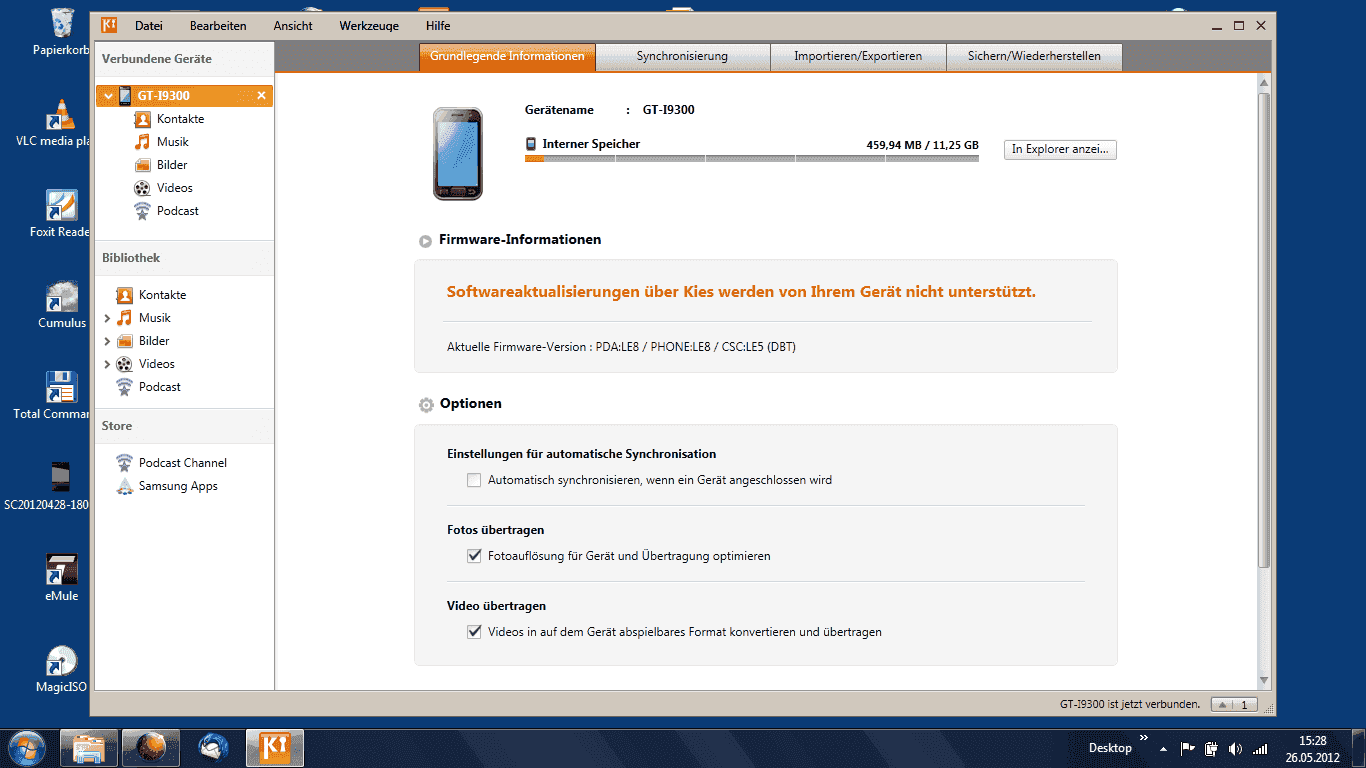Open the Bibliothek Podcast icon

(124, 387)
